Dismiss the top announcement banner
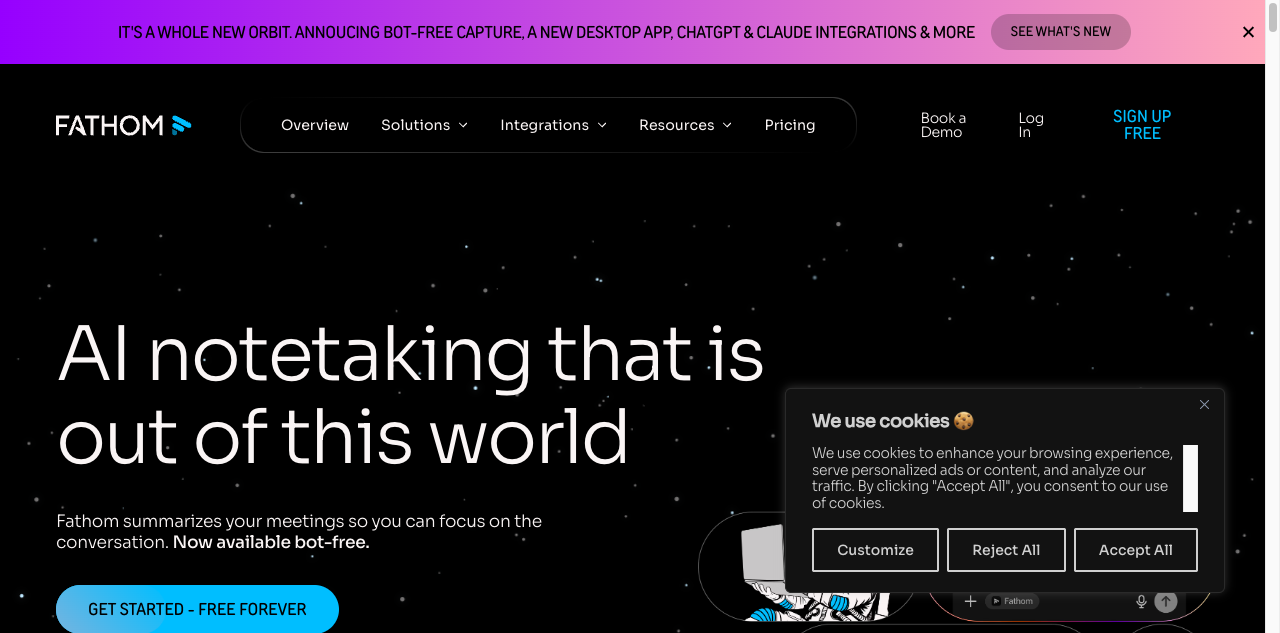This screenshot has height=633, width=1280. (1248, 32)
